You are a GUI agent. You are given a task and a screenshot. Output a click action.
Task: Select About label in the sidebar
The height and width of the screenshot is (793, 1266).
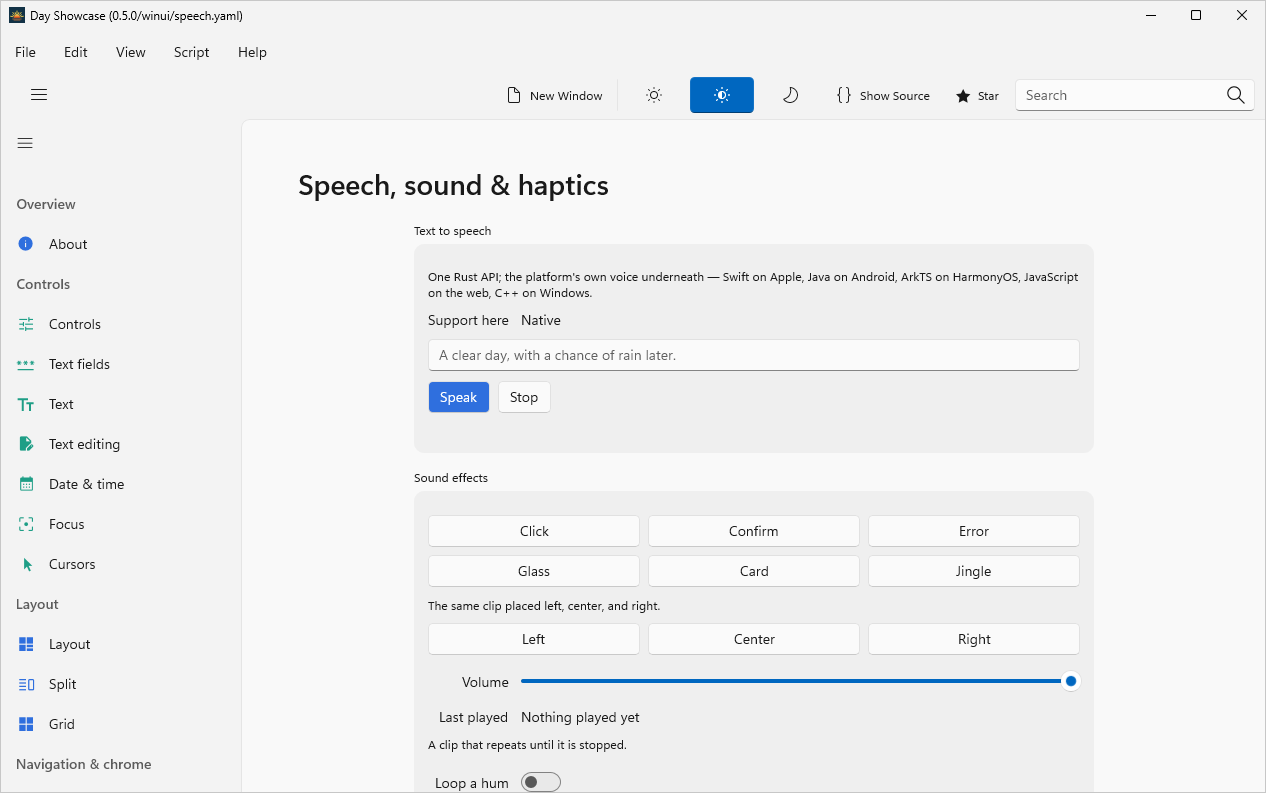pyautogui.click(x=68, y=244)
